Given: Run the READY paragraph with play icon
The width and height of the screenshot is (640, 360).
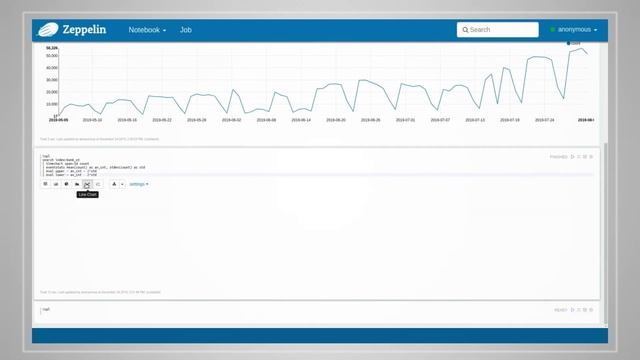Looking at the screenshot, I should pyautogui.click(x=573, y=310).
